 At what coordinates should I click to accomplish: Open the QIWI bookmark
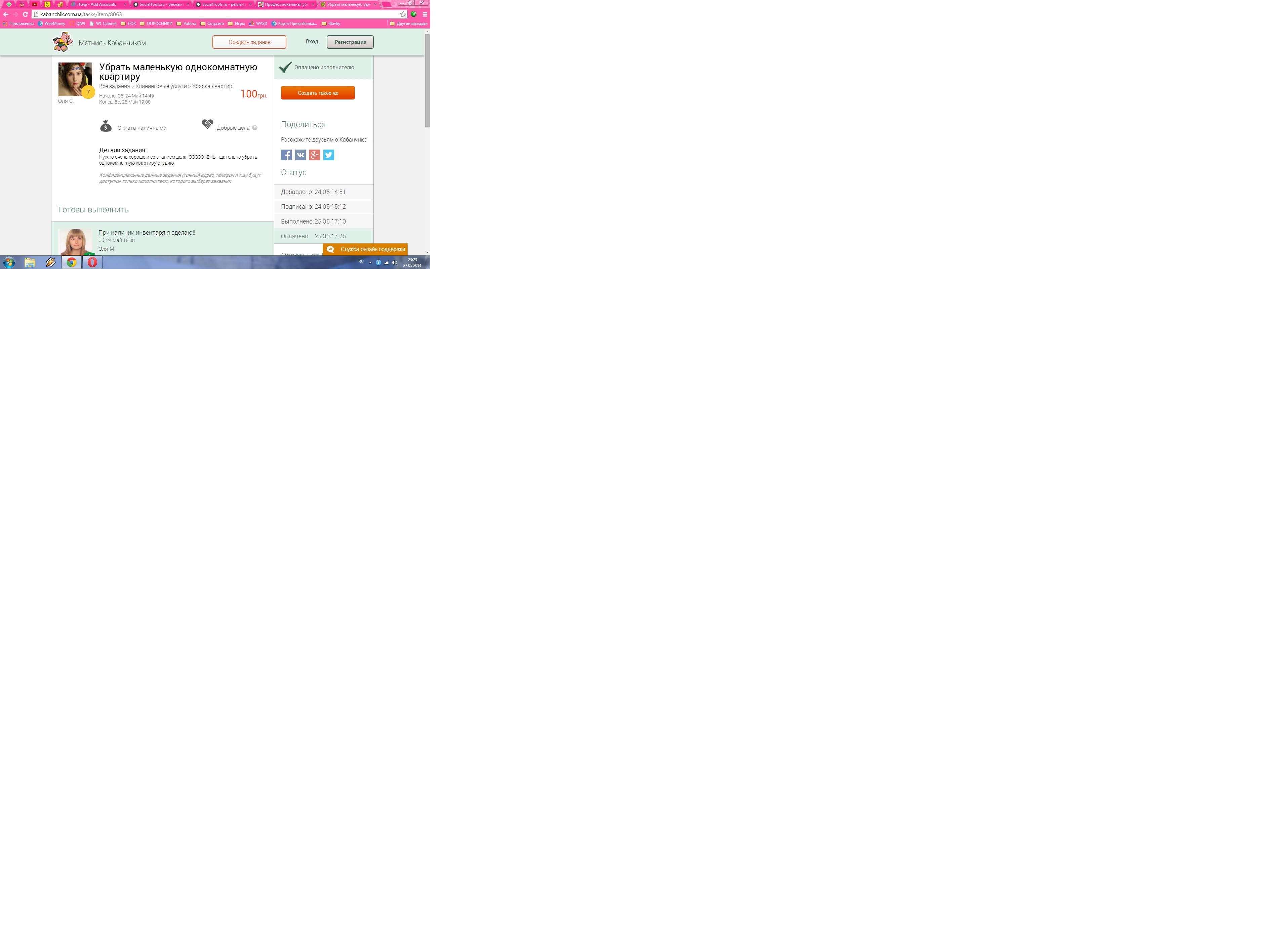78,23
